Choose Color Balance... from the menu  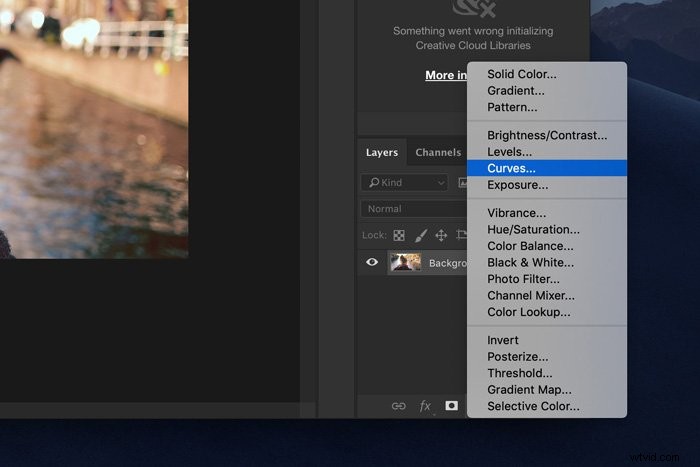click(x=546, y=246)
